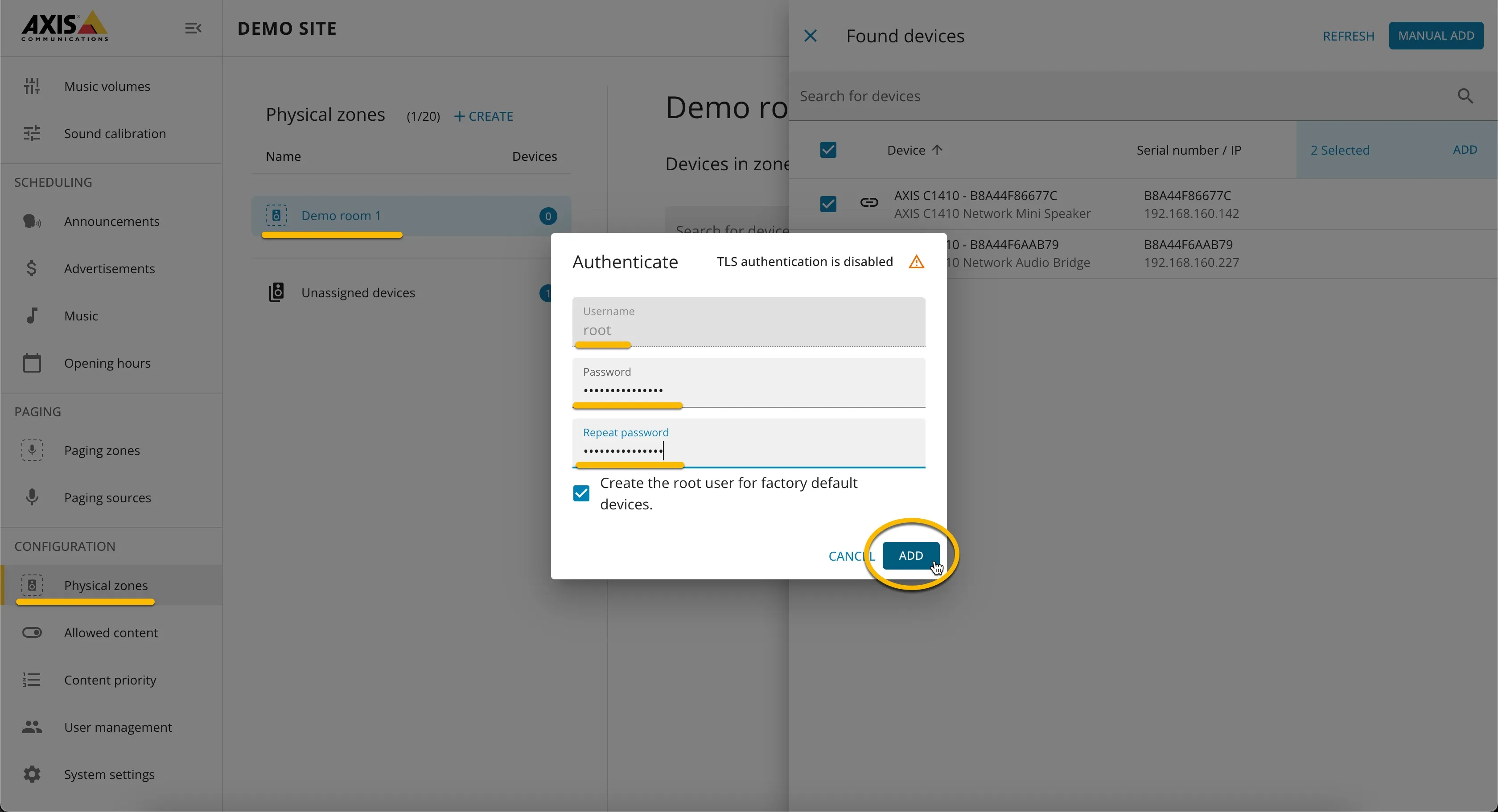Close the Found devices panel
Screen dimensions: 1498x812
click(810, 36)
